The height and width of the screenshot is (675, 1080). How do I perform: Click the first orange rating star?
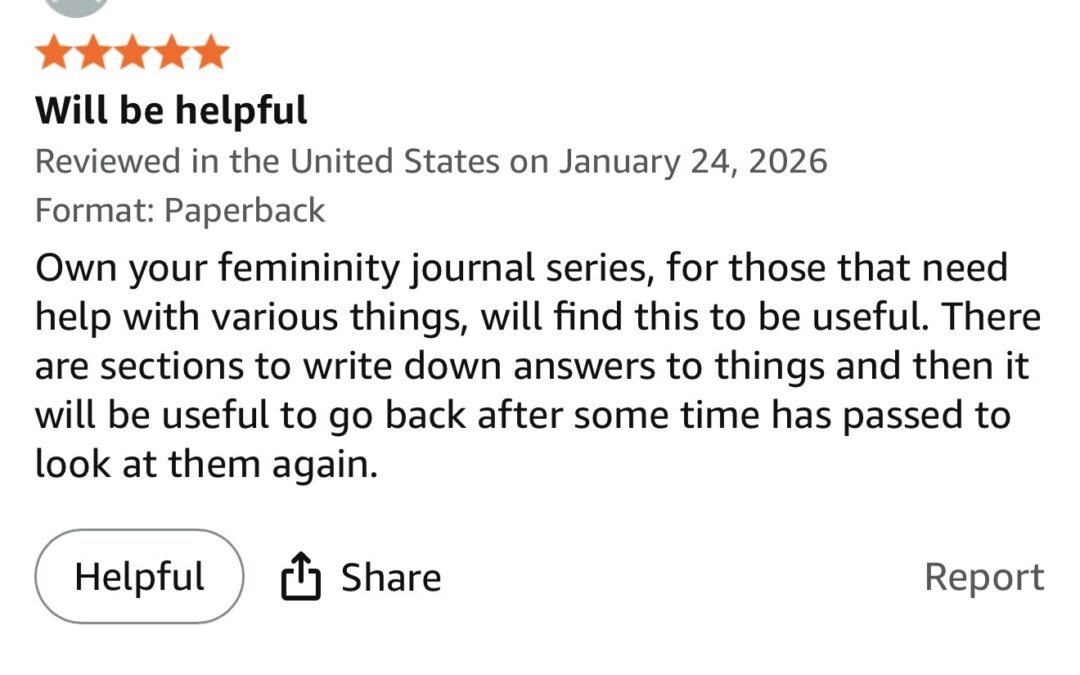point(54,52)
